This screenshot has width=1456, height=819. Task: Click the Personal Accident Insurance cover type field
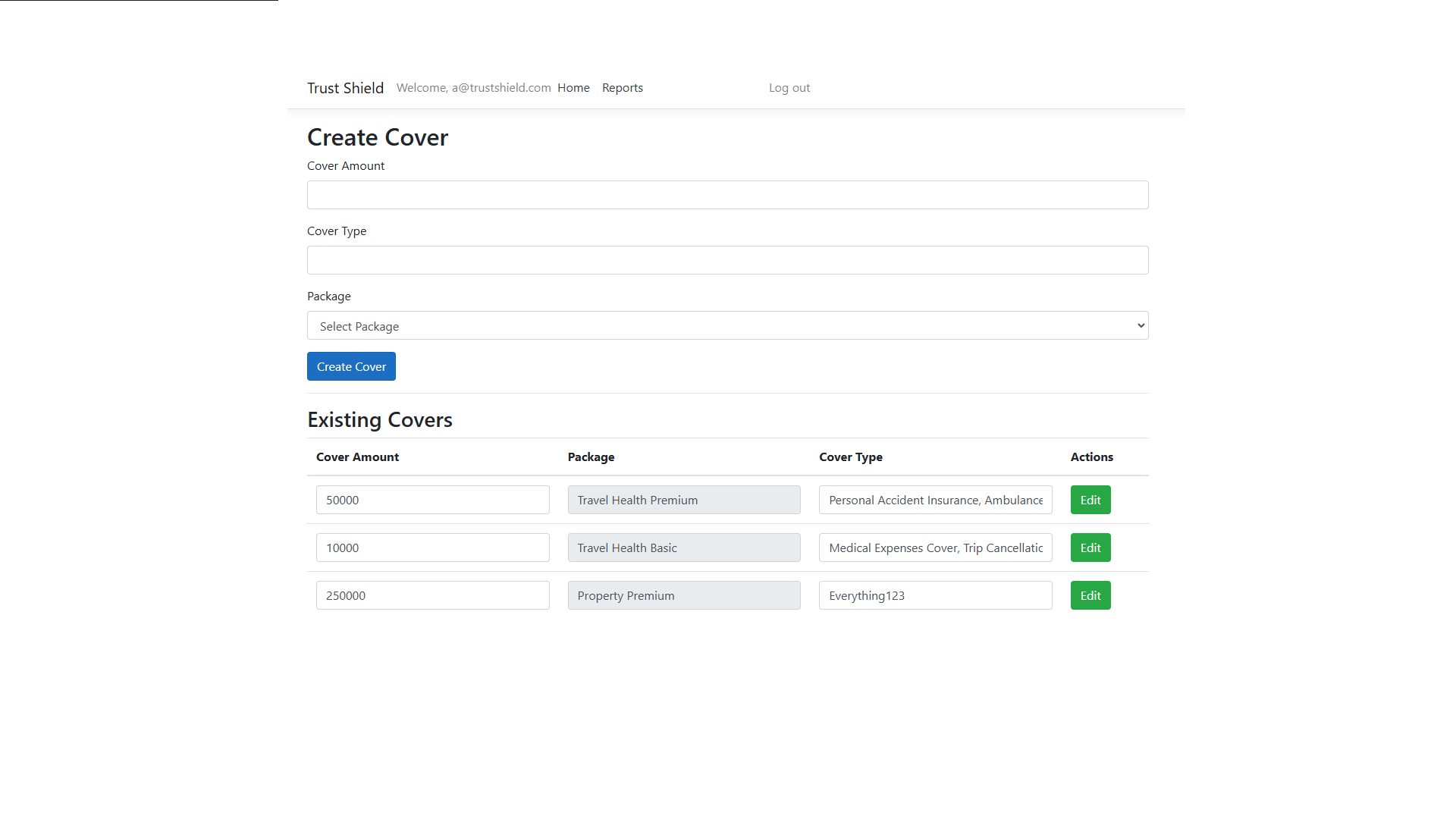click(x=935, y=500)
